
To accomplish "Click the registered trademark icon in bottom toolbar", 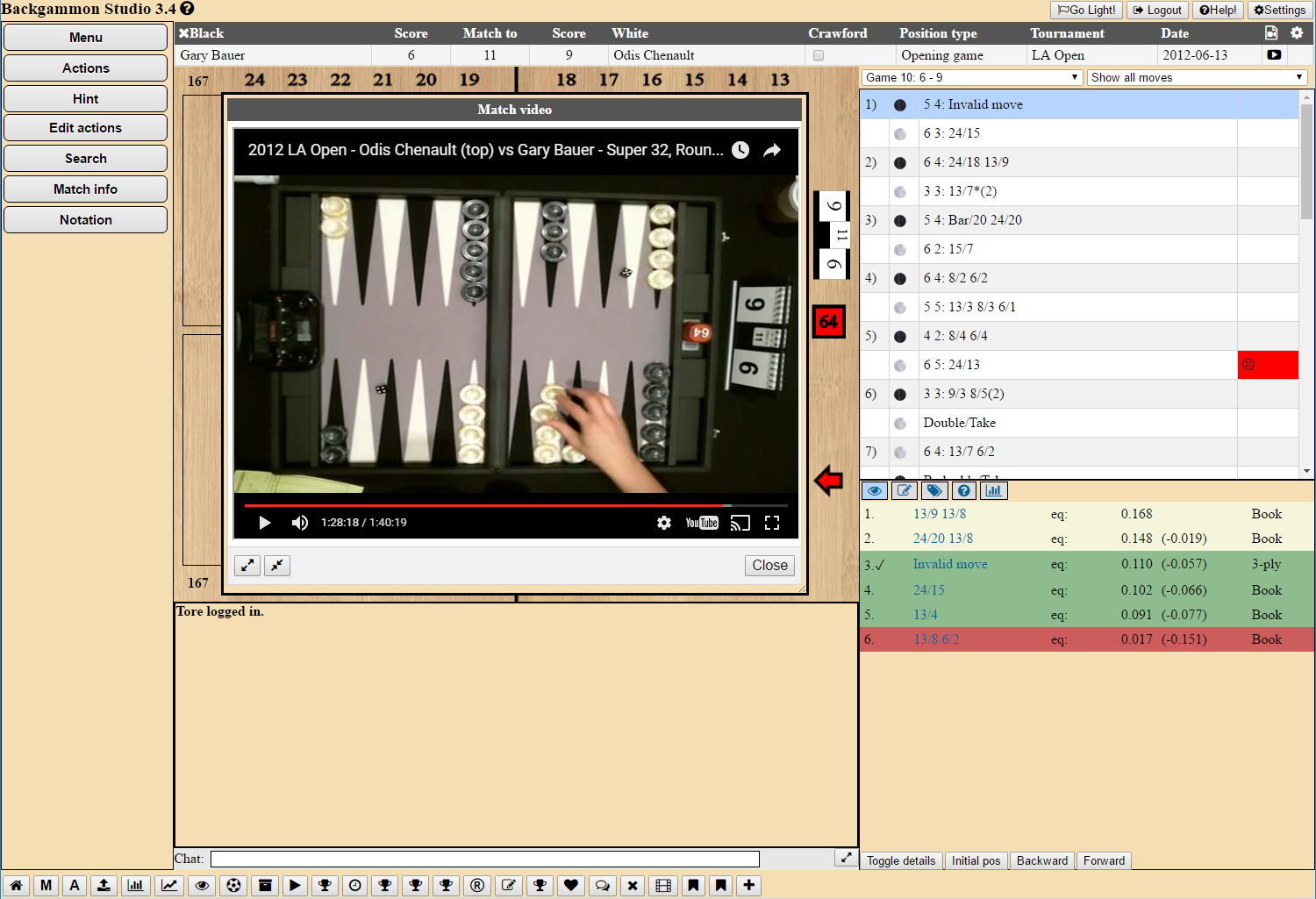I will [x=477, y=885].
